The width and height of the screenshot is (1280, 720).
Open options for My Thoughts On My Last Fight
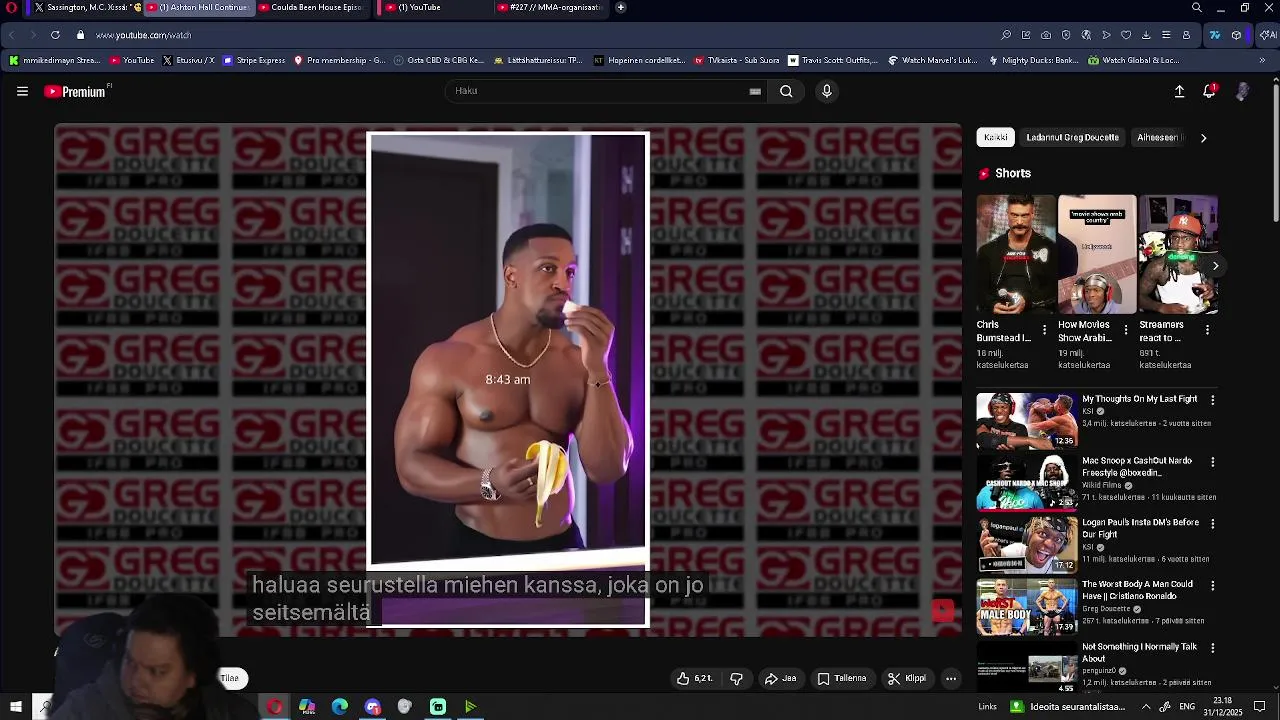point(1213,400)
